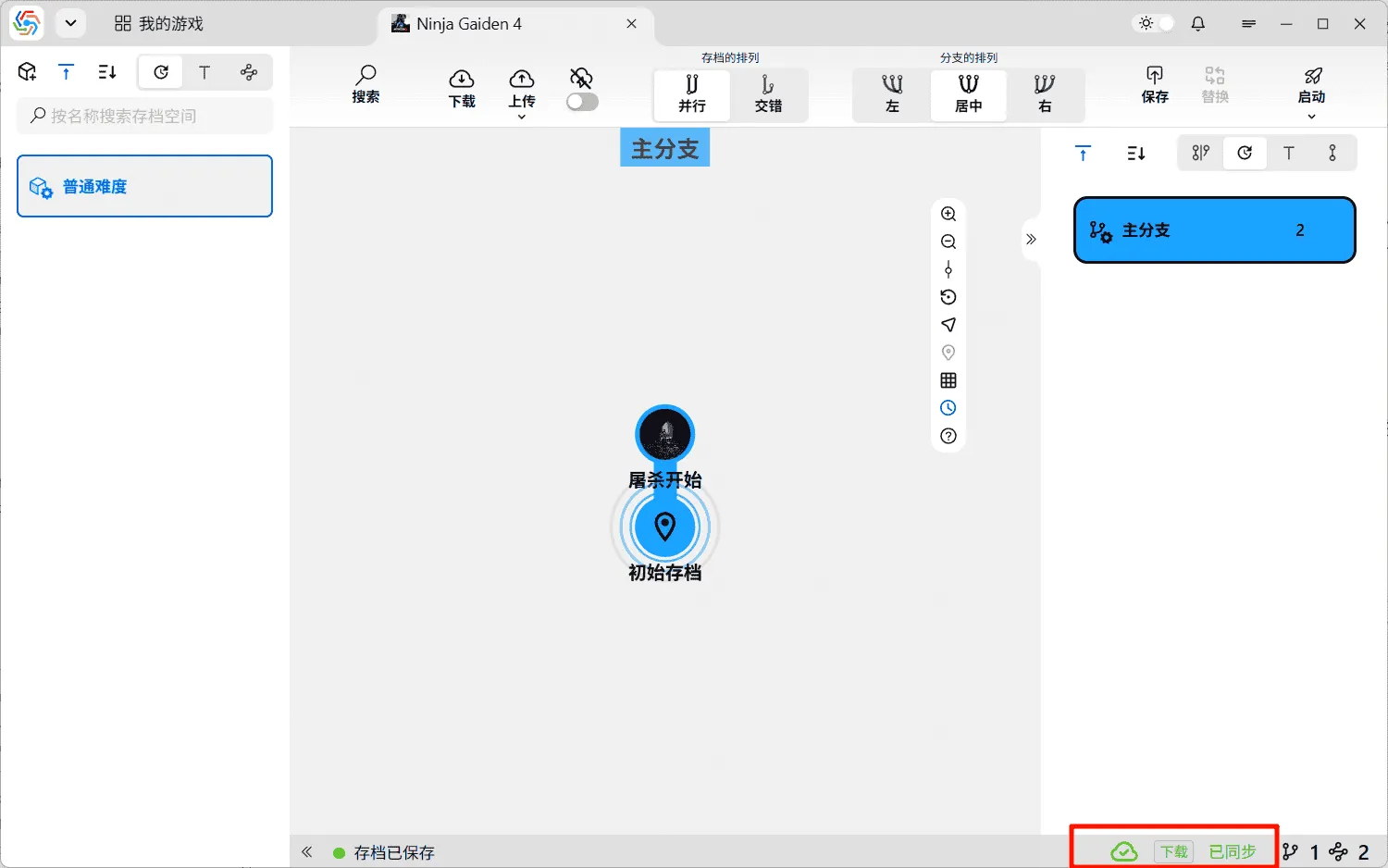
Task: Click the zoom in magnifier icon
Action: 948,214
